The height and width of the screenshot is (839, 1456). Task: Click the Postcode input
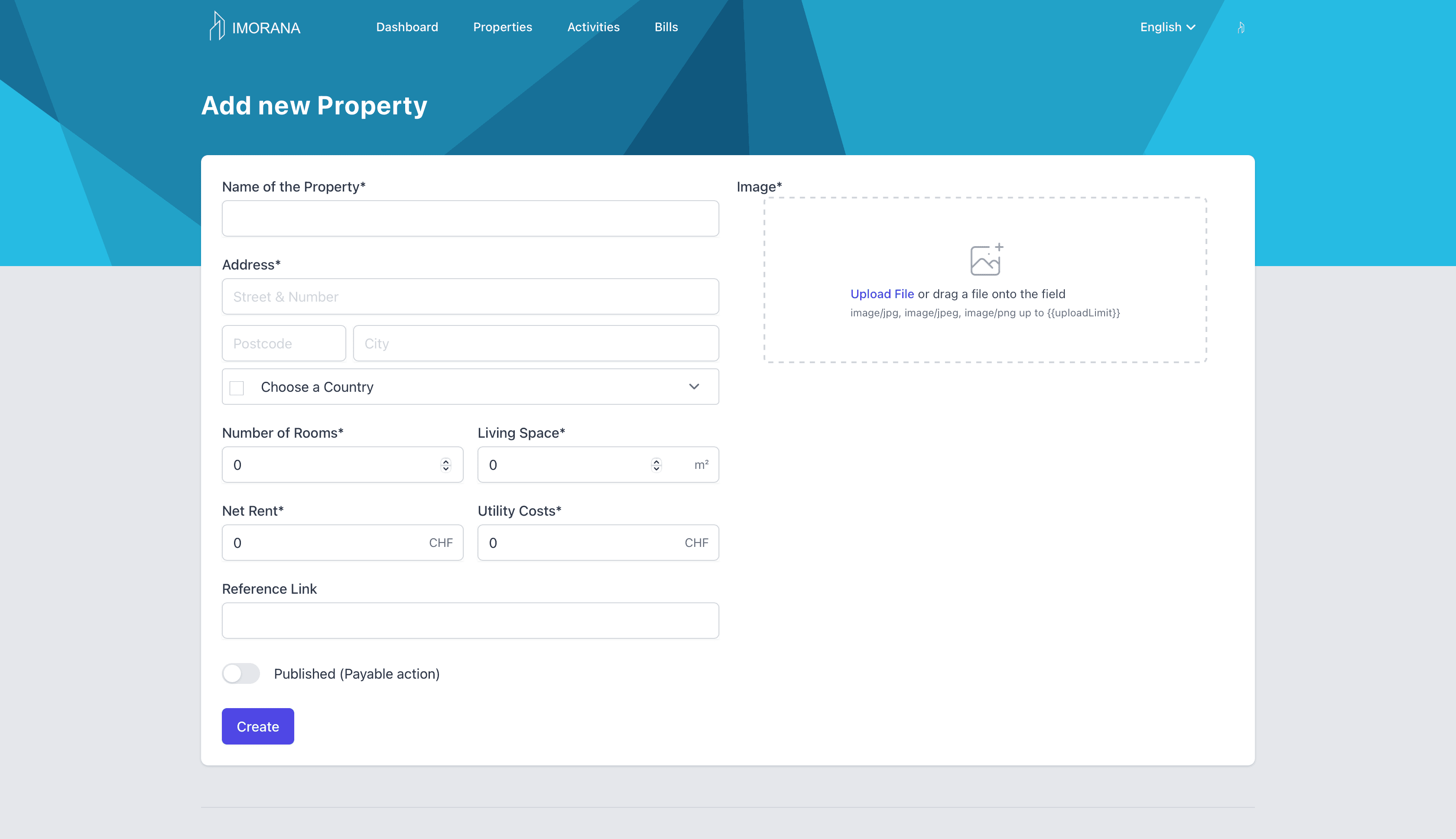[x=284, y=343]
